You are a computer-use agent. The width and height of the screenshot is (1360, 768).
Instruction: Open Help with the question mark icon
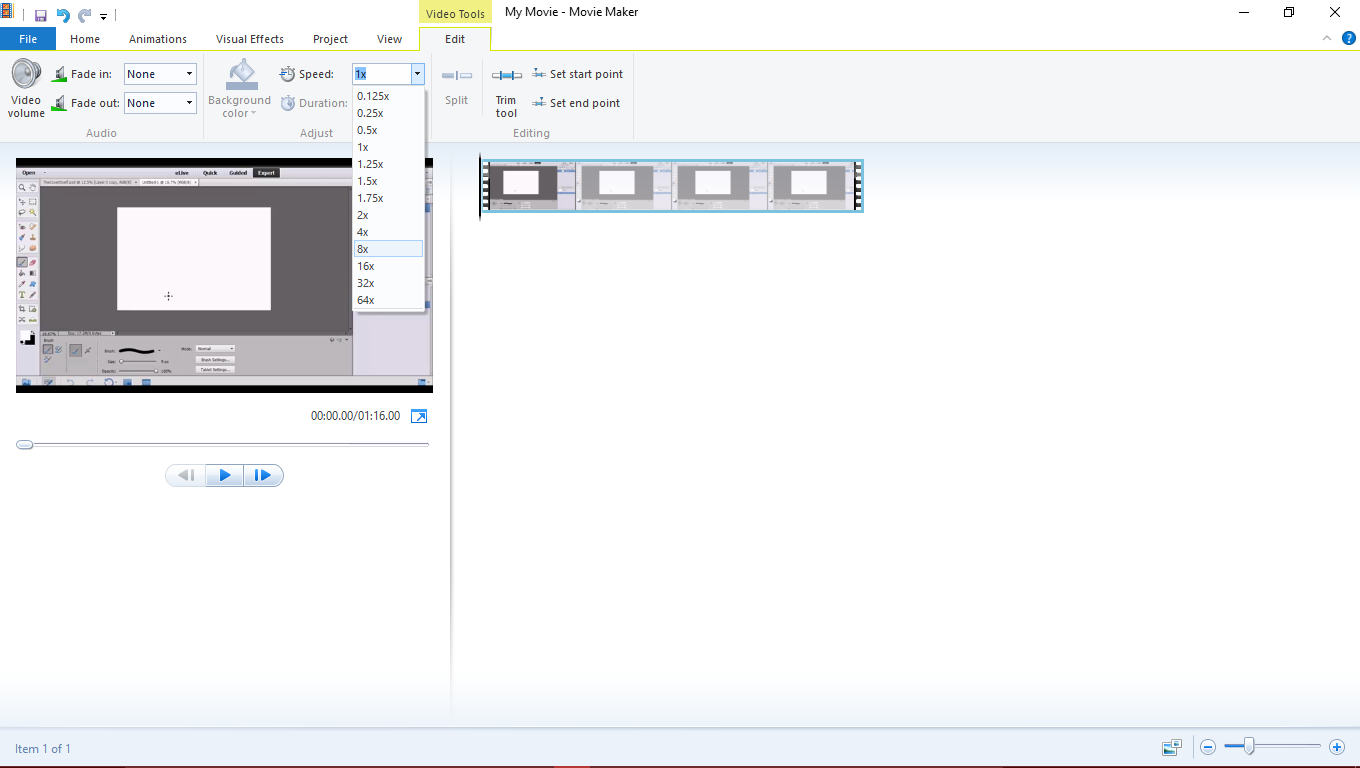(x=1348, y=38)
